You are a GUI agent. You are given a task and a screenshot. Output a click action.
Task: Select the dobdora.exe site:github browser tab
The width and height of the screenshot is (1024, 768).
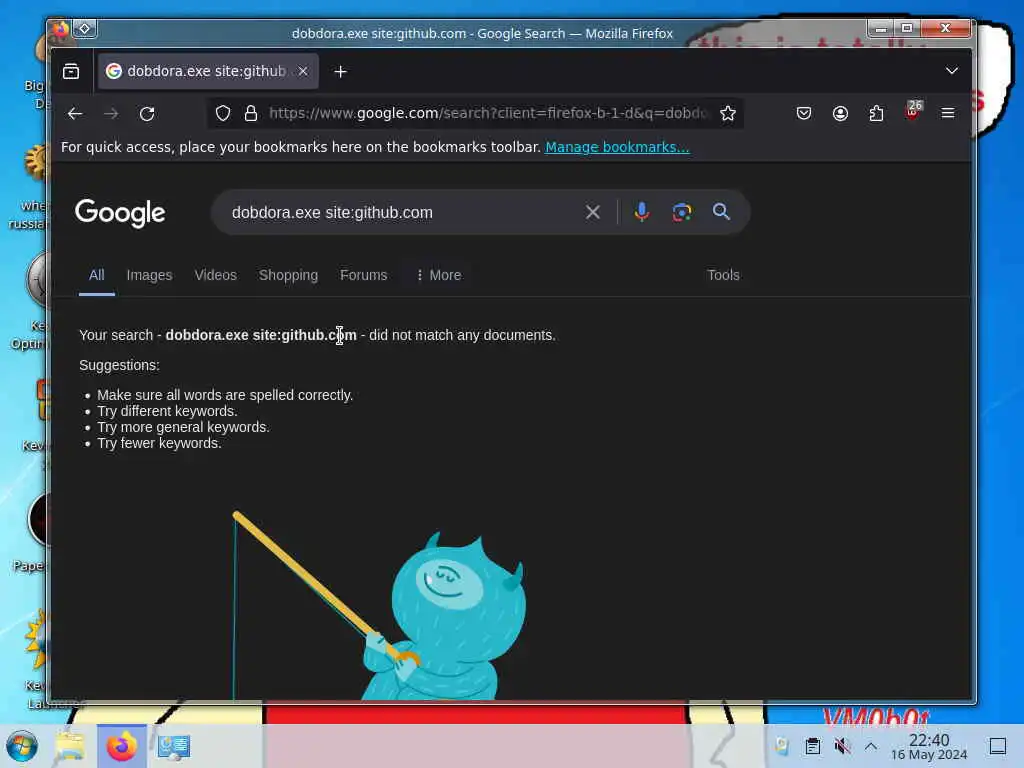(x=208, y=71)
